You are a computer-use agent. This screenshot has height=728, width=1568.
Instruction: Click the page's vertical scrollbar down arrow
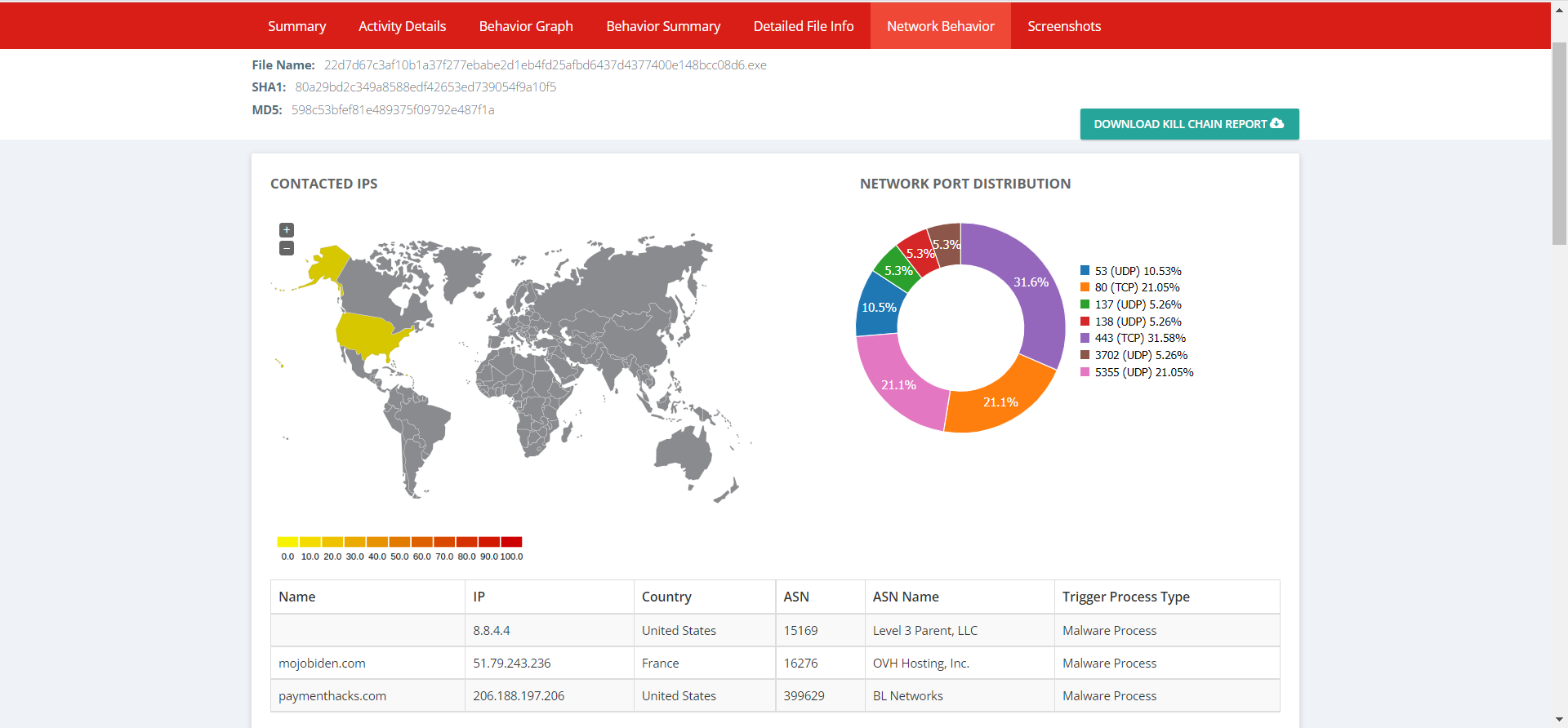point(1559,720)
